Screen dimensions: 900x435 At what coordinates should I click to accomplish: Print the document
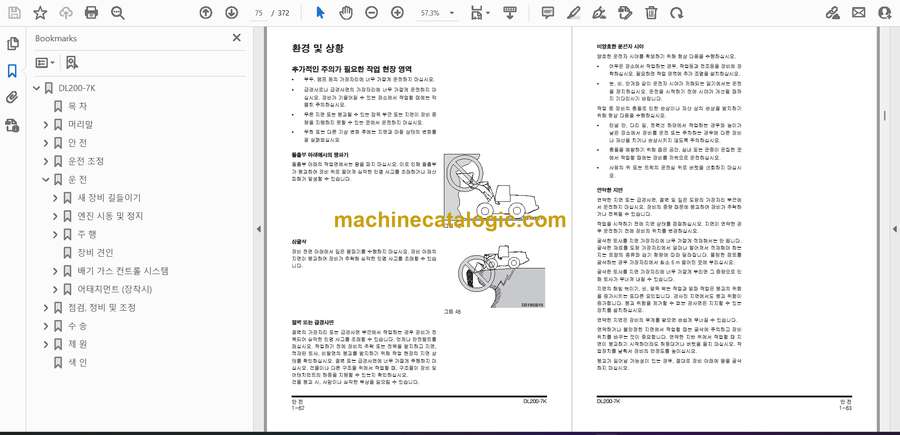pos(91,13)
